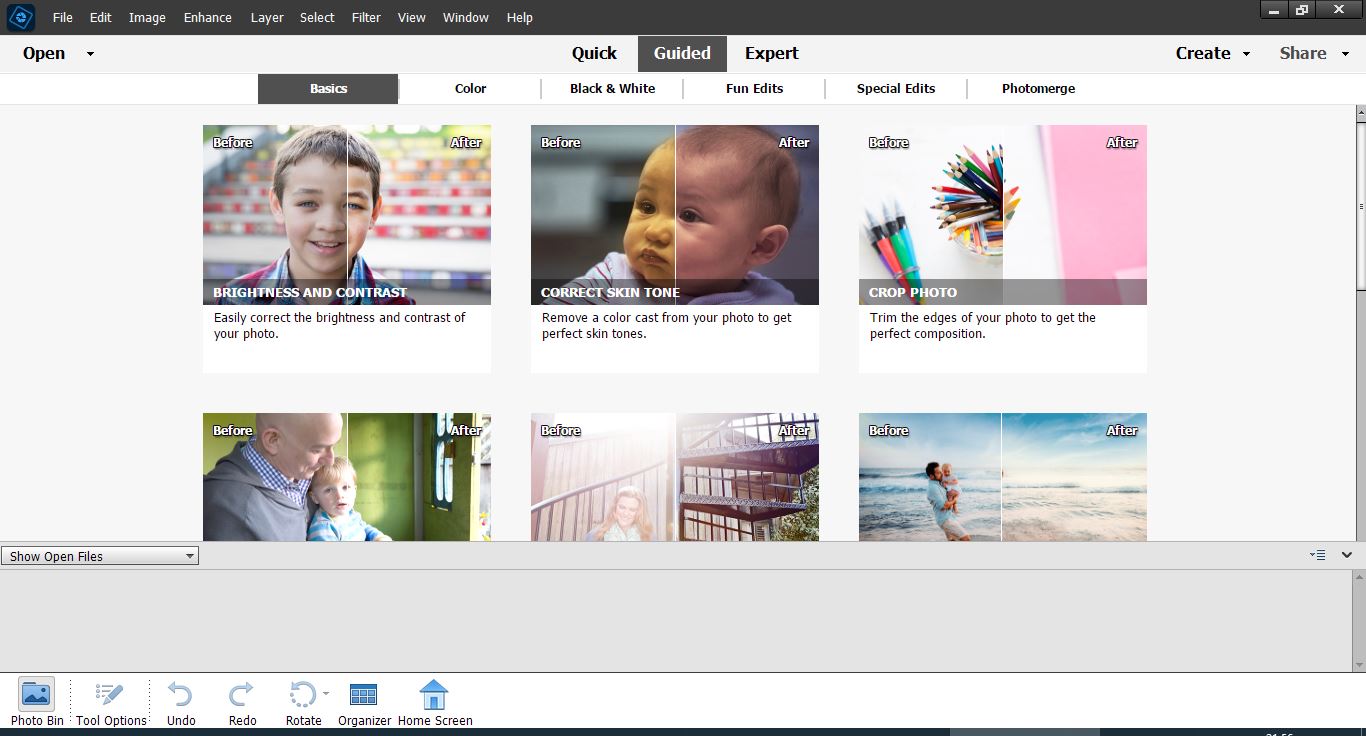Switch to Quick edit mode

coord(594,54)
